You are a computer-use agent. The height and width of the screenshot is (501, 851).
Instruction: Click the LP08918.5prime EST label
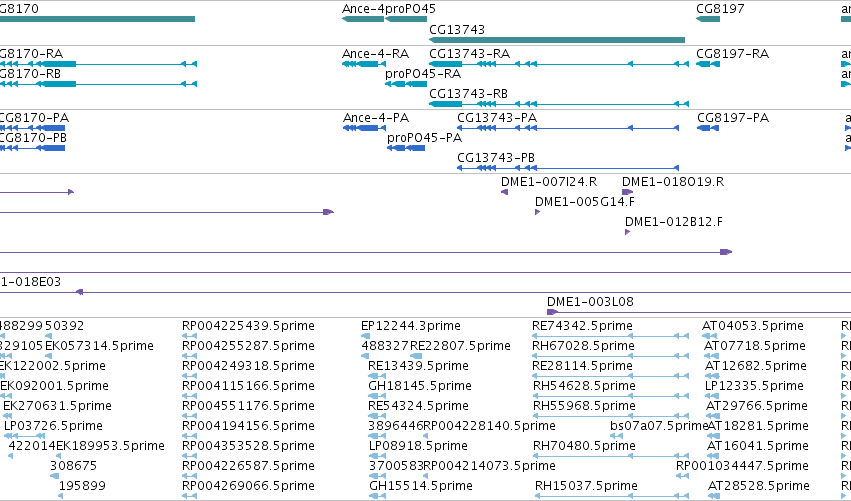pos(418,446)
